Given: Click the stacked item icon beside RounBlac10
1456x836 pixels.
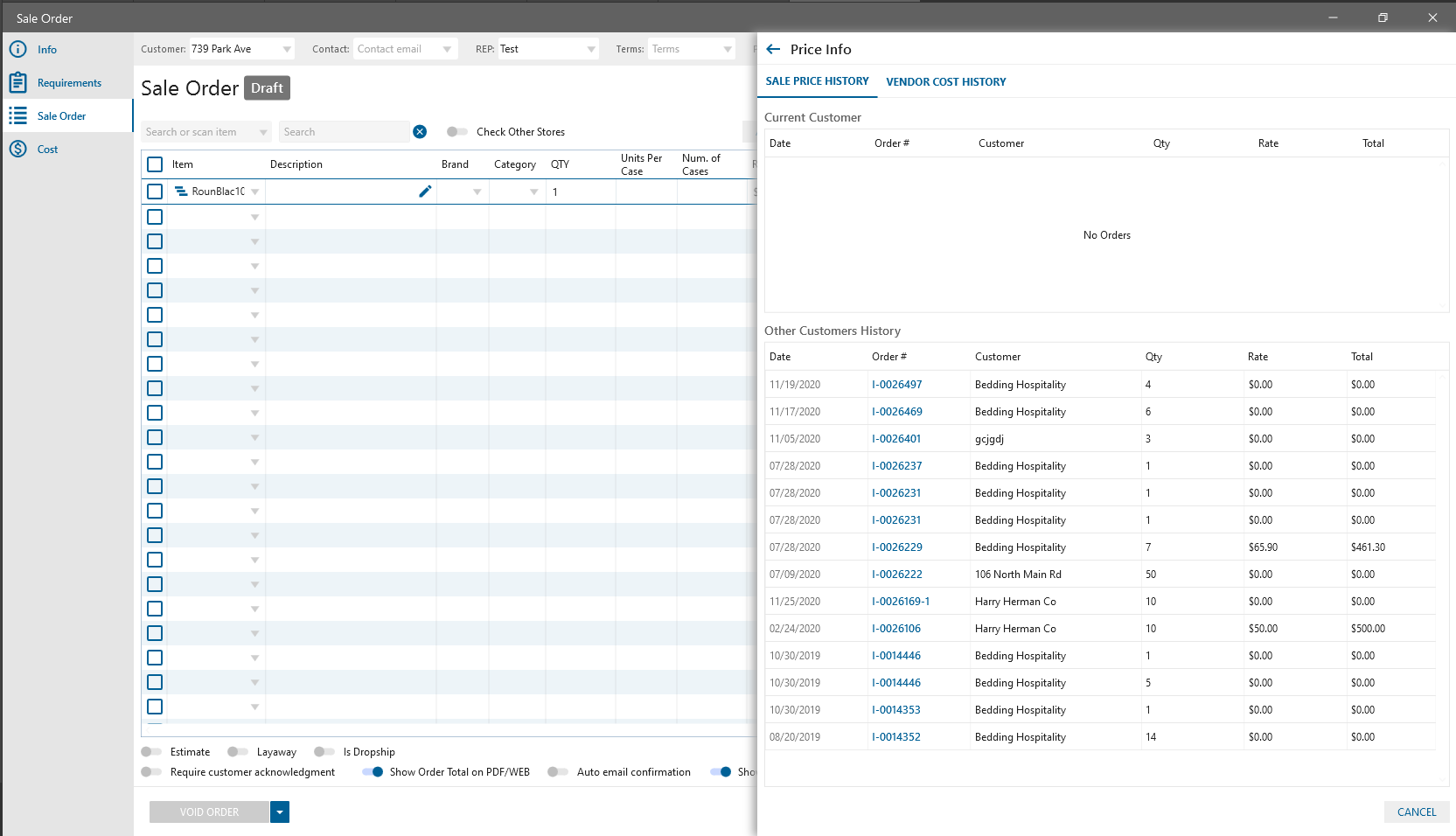Looking at the screenshot, I should tap(181, 192).
